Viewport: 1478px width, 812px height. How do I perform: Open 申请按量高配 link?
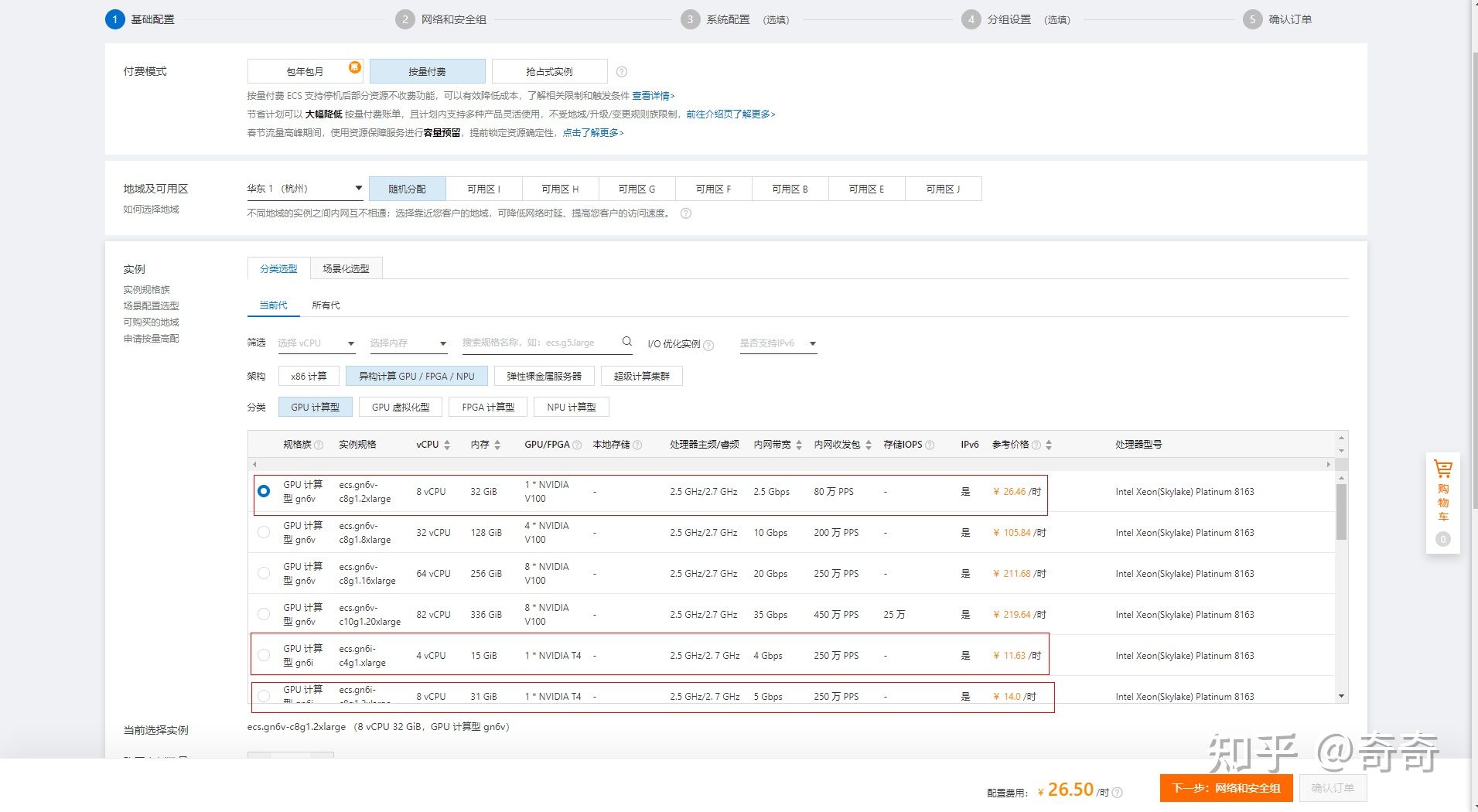pos(151,339)
